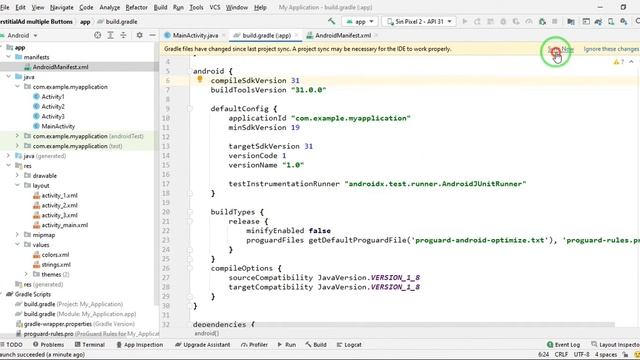Click the warning indicator in editor corner
Image resolution: width=640 pixels, height=360 pixels.
[618, 62]
